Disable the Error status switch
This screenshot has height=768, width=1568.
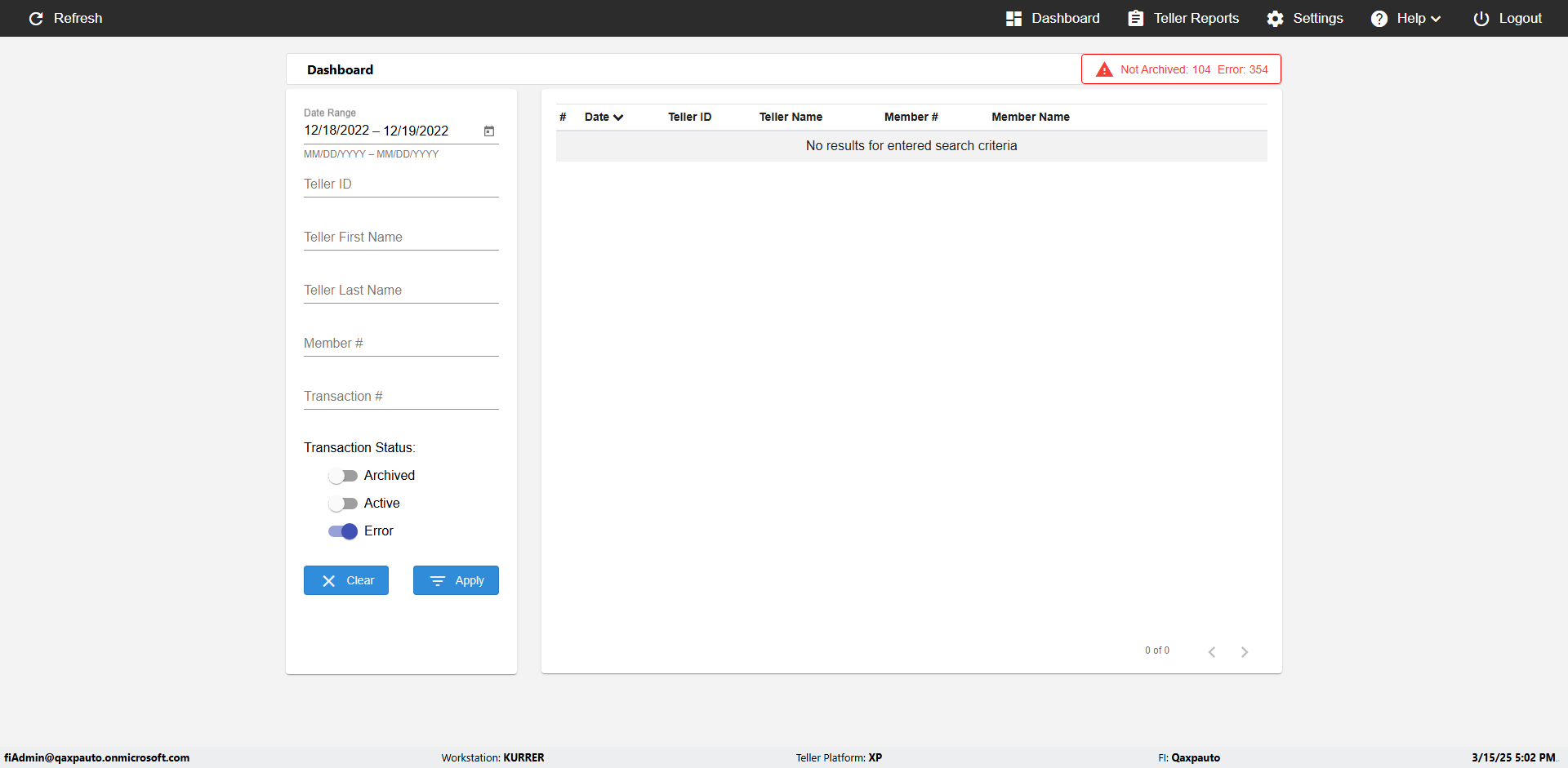pos(343,531)
